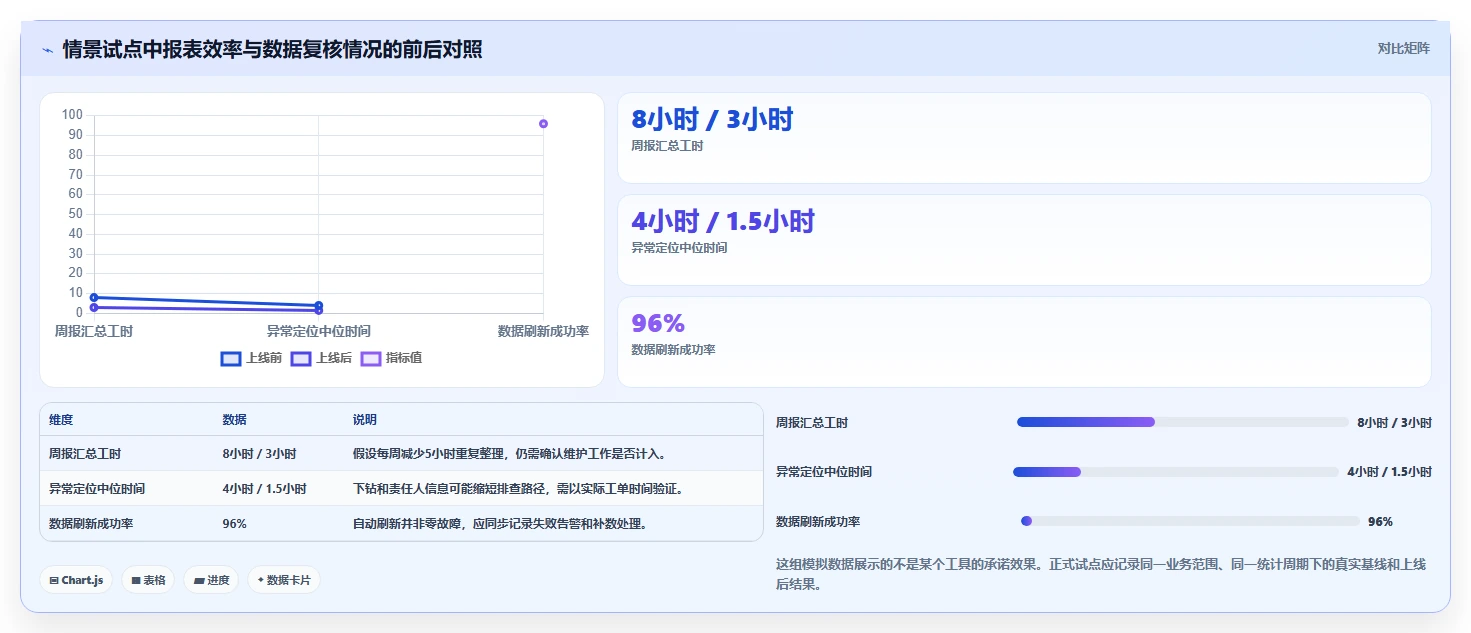Open the 8小时 / 3小时 data card
Screen dimensions: 1471x633
tap(1024, 138)
